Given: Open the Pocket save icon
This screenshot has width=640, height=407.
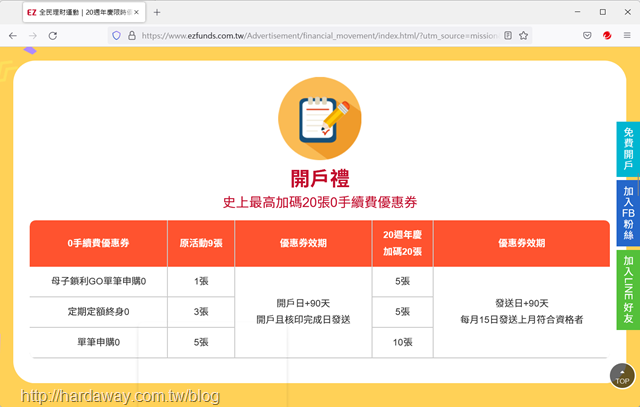Looking at the screenshot, I should (x=587, y=36).
